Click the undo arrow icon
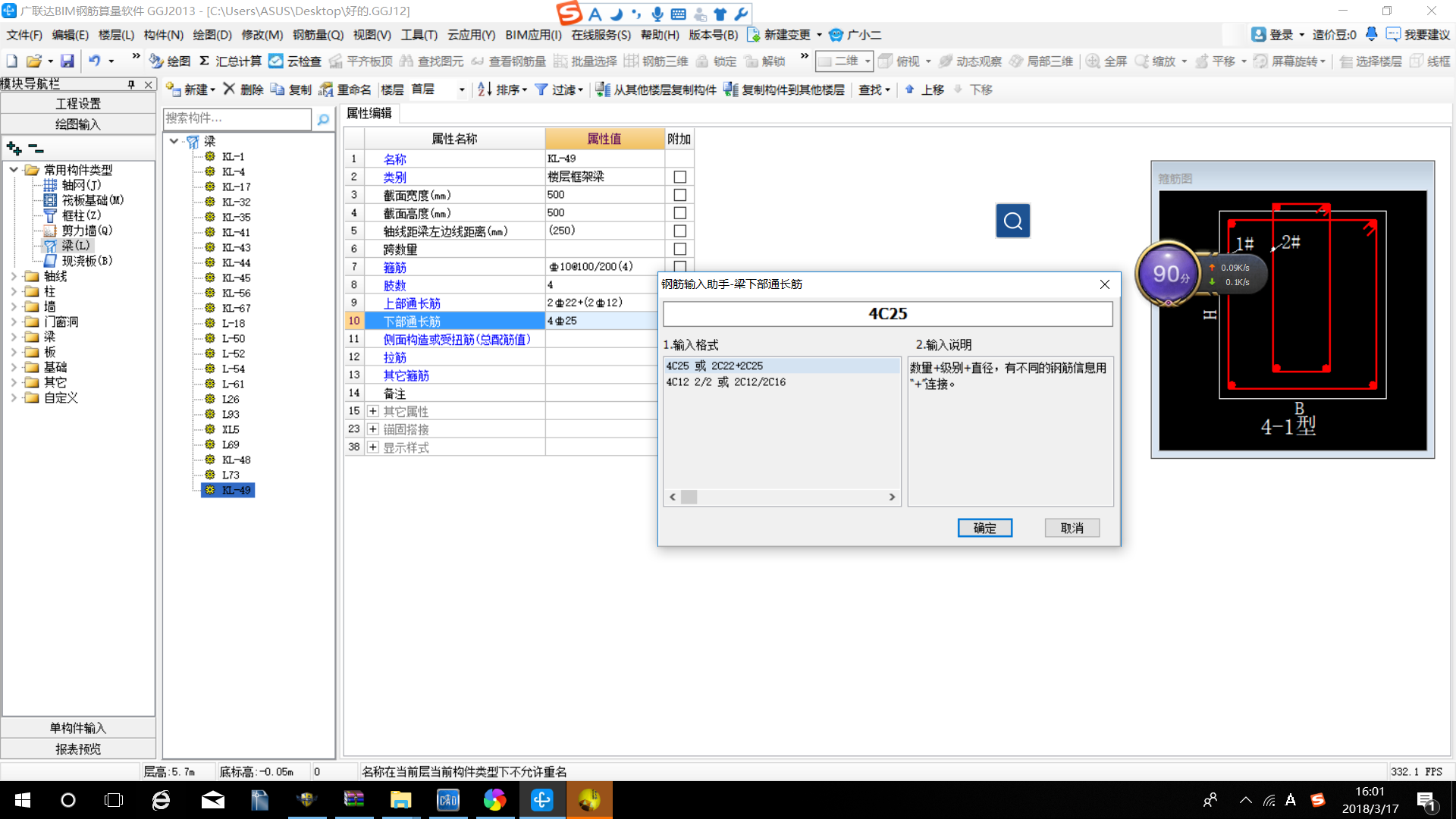This screenshot has width=1456, height=819. point(94,61)
